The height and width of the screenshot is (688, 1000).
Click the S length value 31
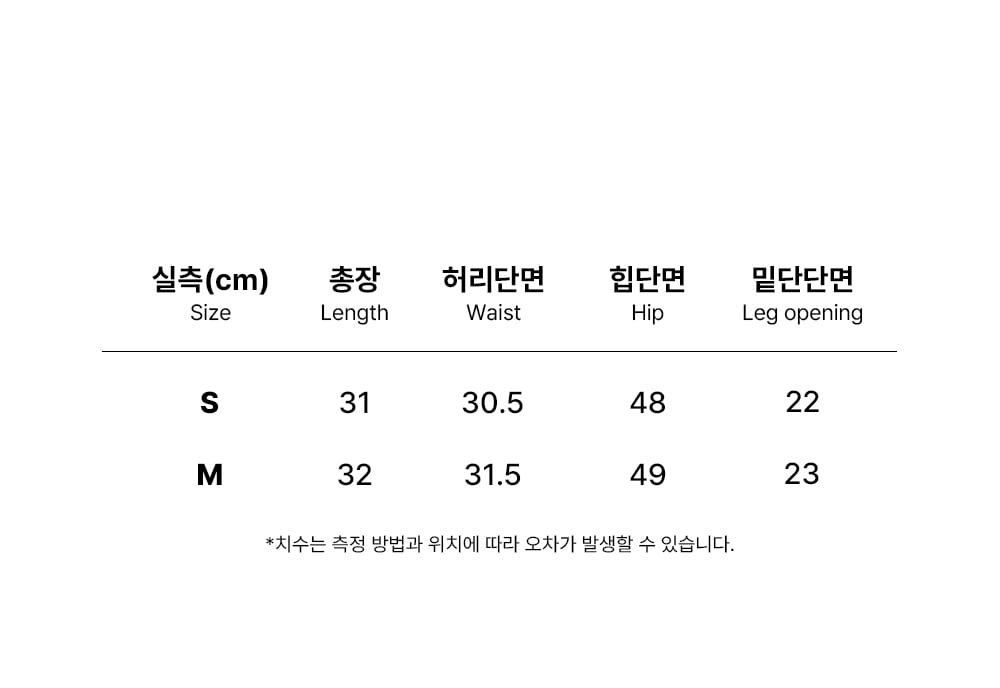click(x=355, y=403)
